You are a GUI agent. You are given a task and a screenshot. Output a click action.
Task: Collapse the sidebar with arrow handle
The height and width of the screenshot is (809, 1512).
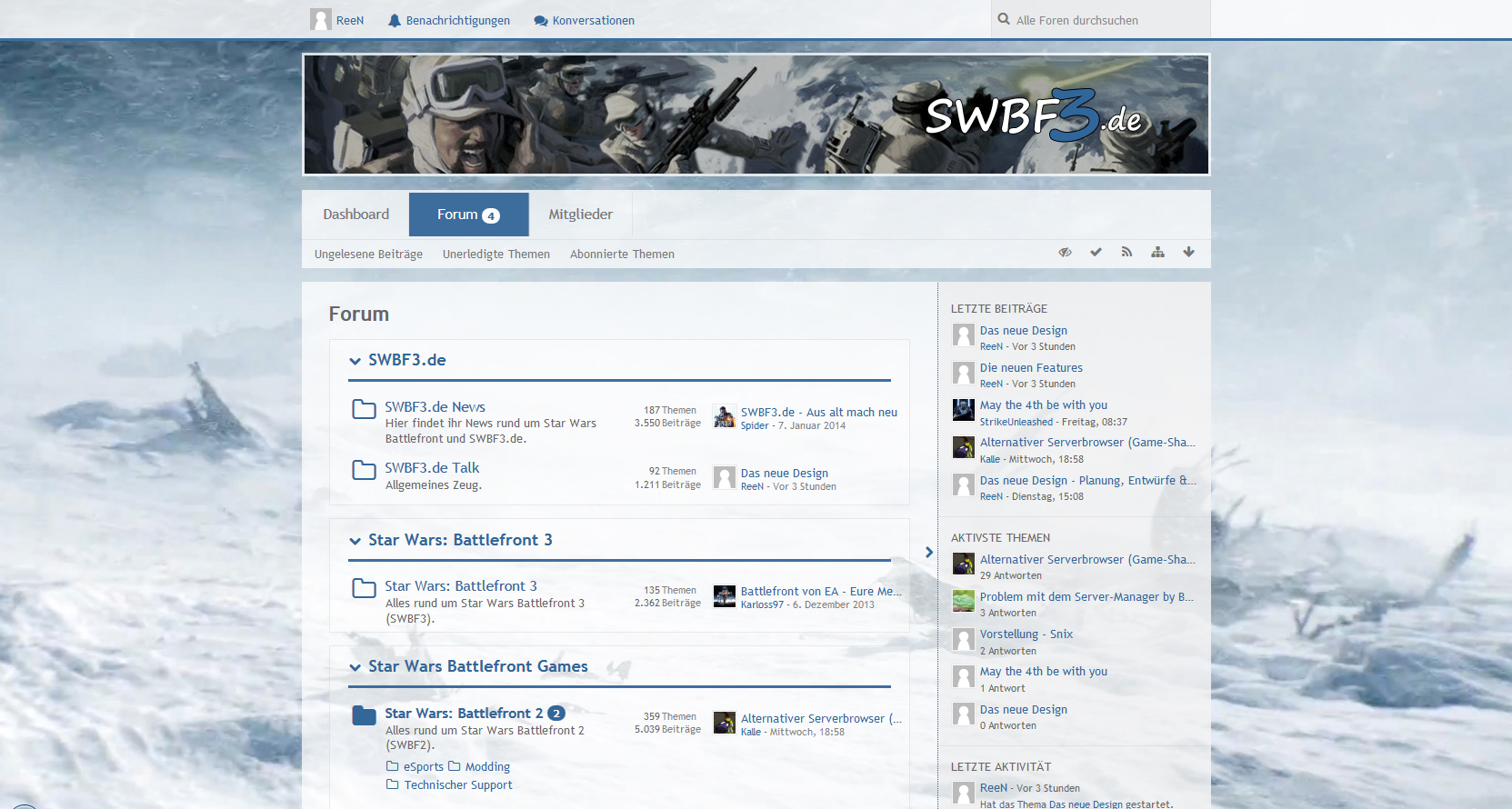click(x=928, y=552)
